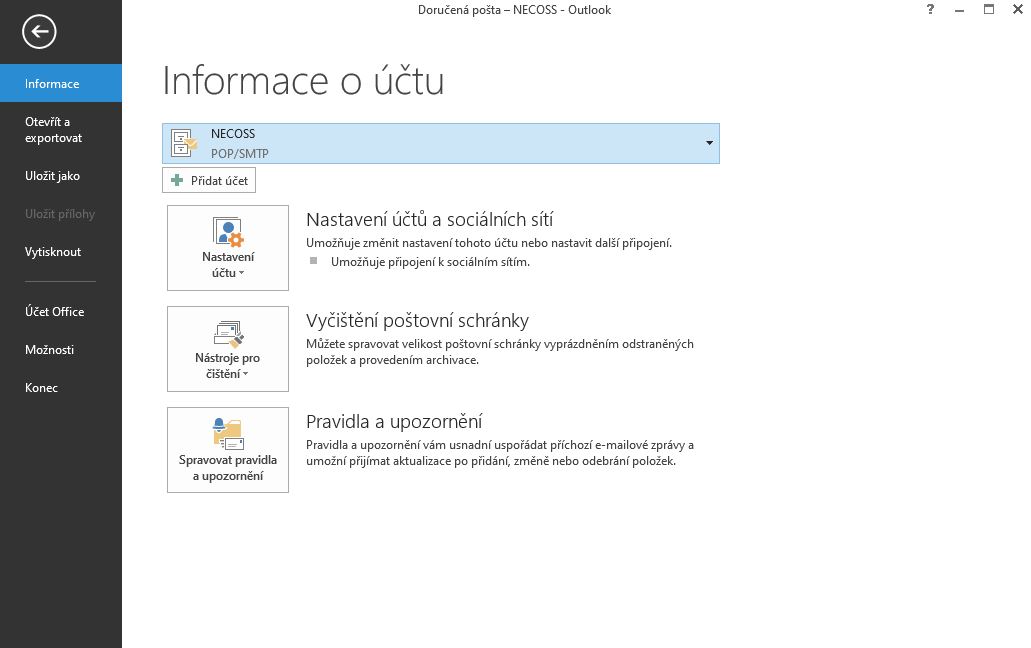Expand the NECOSS account dropdown arrow
The width and height of the screenshot is (1031, 648).
click(709, 143)
